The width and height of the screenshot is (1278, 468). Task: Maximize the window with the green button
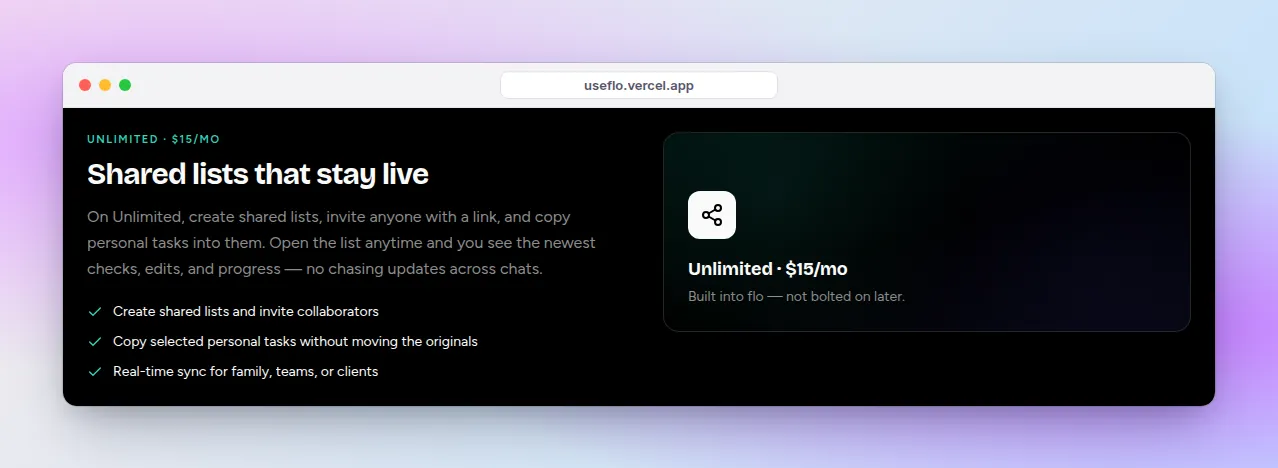click(x=125, y=85)
